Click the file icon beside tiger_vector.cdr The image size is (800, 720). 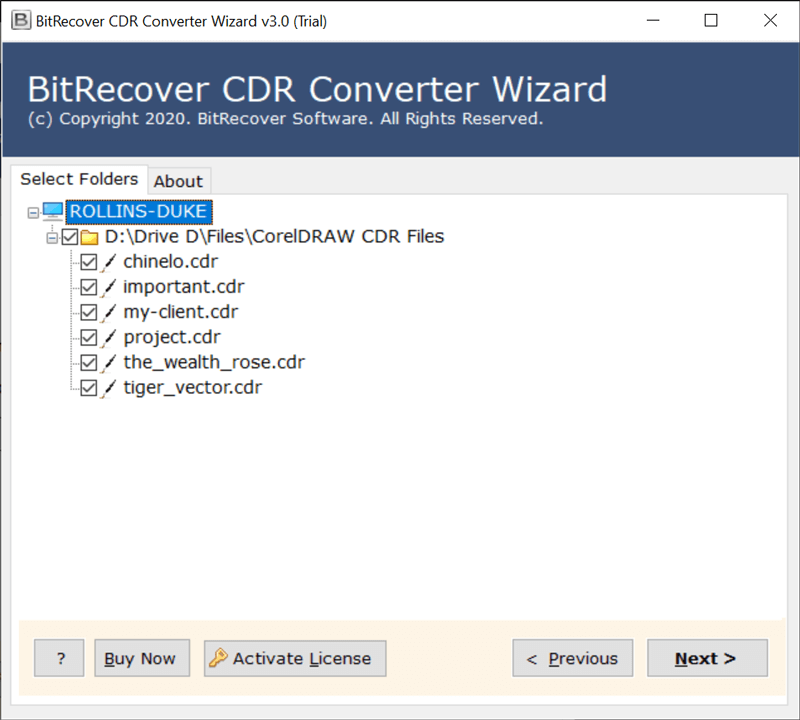point(109,387)
